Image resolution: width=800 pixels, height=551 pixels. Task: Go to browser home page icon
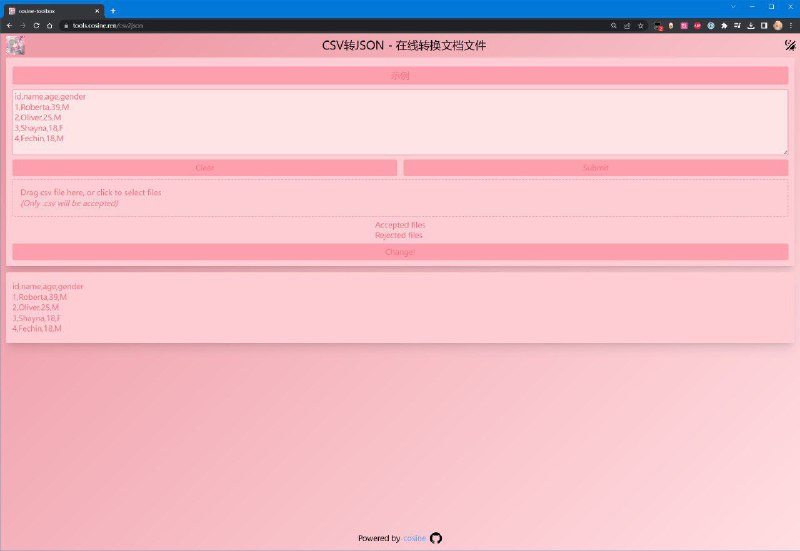[50, 25]
